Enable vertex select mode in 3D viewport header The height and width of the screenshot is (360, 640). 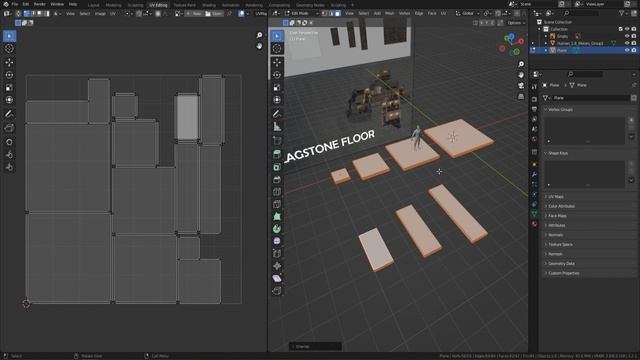[324, 13]
